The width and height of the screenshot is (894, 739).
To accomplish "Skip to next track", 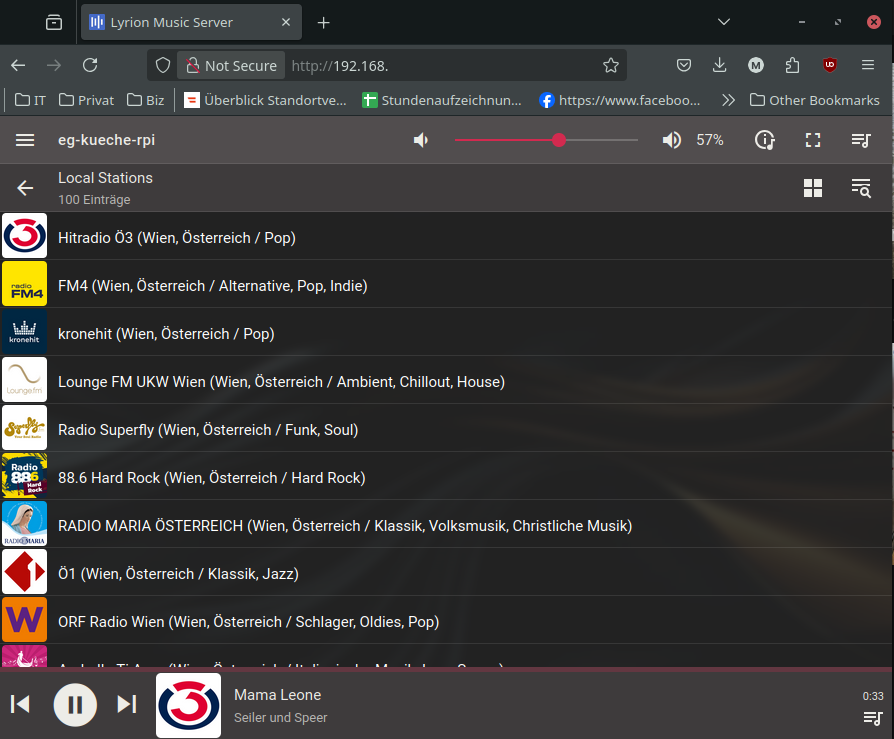I will pyautogui.click(x=127, y=704).
